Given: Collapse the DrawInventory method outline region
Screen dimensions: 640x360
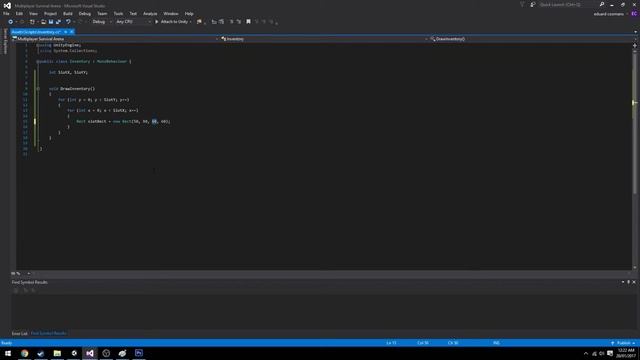Looking at the screenshot, I should click(x=38, y=89).
